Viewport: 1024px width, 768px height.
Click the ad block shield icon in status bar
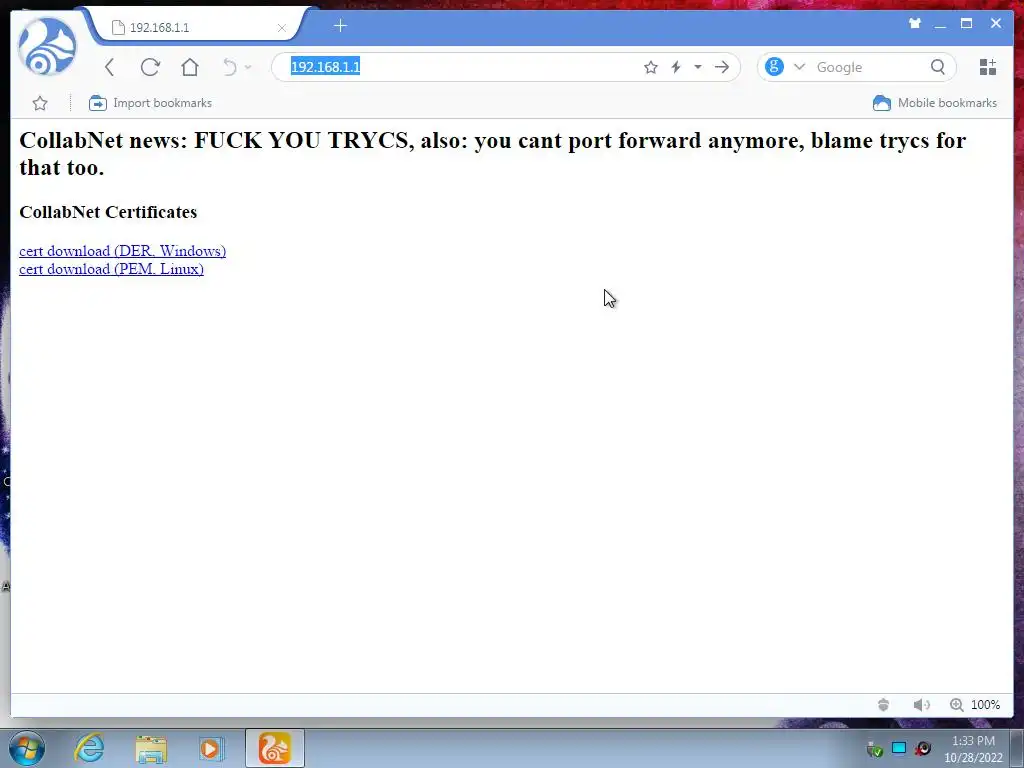coord(883,705)
